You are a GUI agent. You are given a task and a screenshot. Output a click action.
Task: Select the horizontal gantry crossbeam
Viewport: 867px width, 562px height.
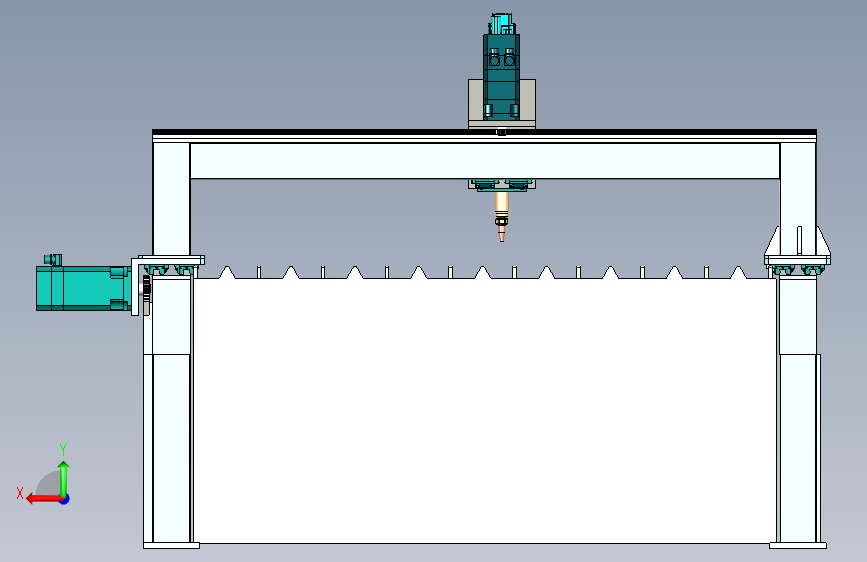pyautogui.click(x=485, y=161)
